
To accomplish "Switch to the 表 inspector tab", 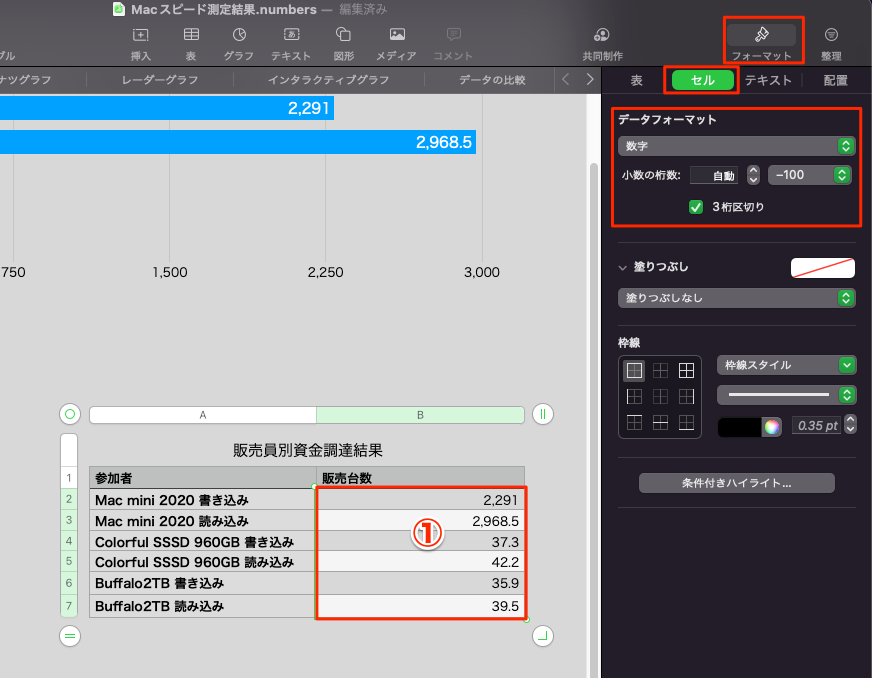I will [x=636, y=81].
